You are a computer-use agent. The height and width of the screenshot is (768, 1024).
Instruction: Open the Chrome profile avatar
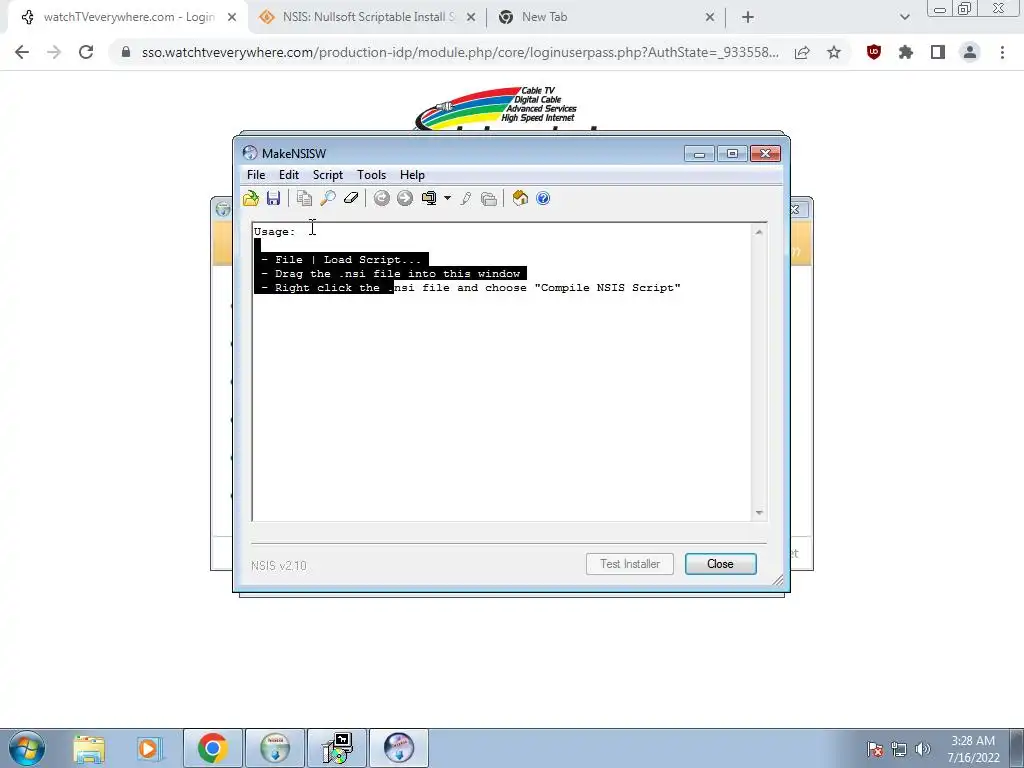pyautogui.click(x=970, y=52)
